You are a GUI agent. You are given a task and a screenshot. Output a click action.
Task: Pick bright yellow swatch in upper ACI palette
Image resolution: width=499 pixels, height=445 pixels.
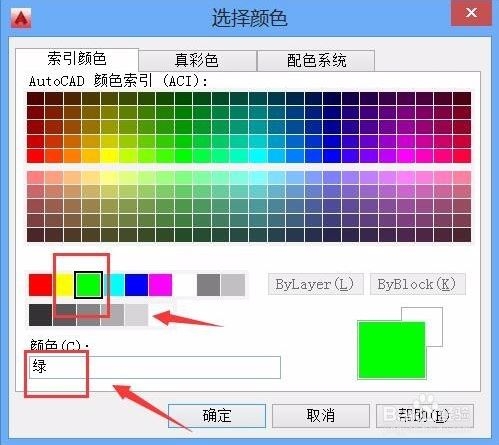click(109, 156)
